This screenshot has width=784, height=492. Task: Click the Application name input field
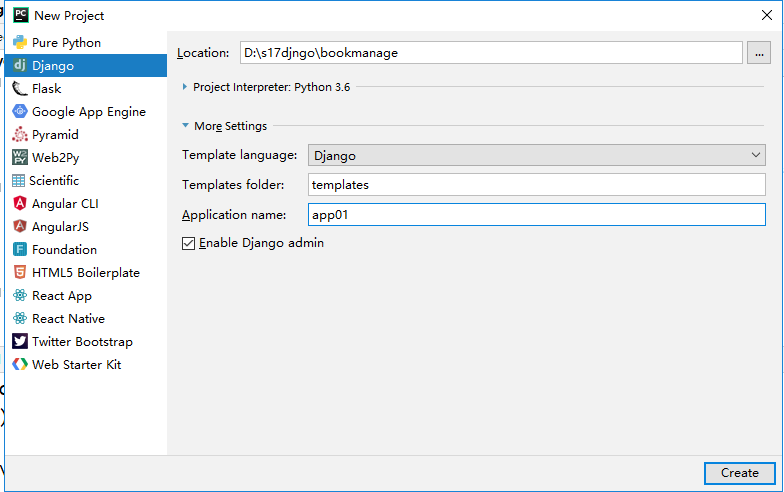pos(536,214)
